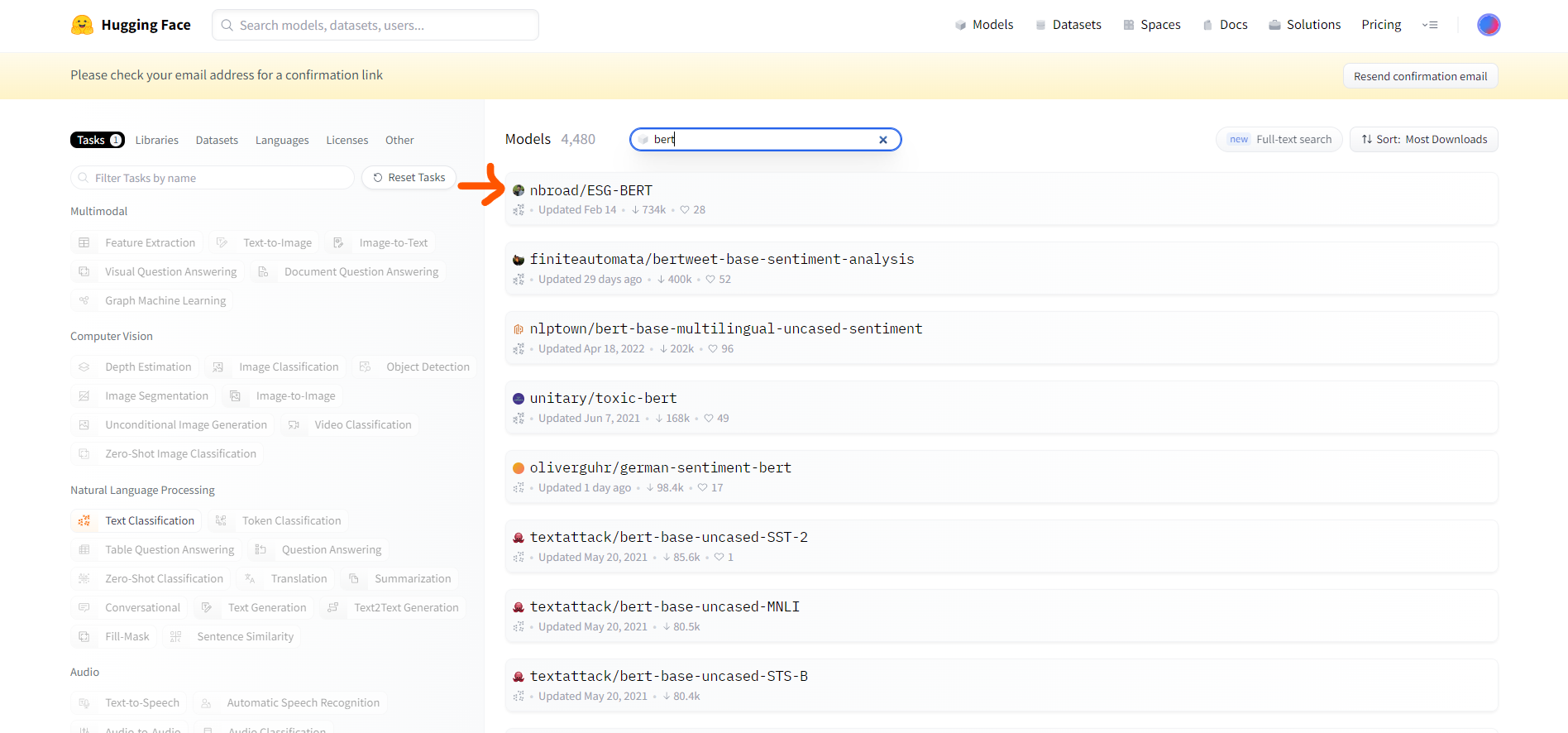Click the Unconditional Image Generation icon
Viewport: 1568px width, 733px height.
point(84,425)
